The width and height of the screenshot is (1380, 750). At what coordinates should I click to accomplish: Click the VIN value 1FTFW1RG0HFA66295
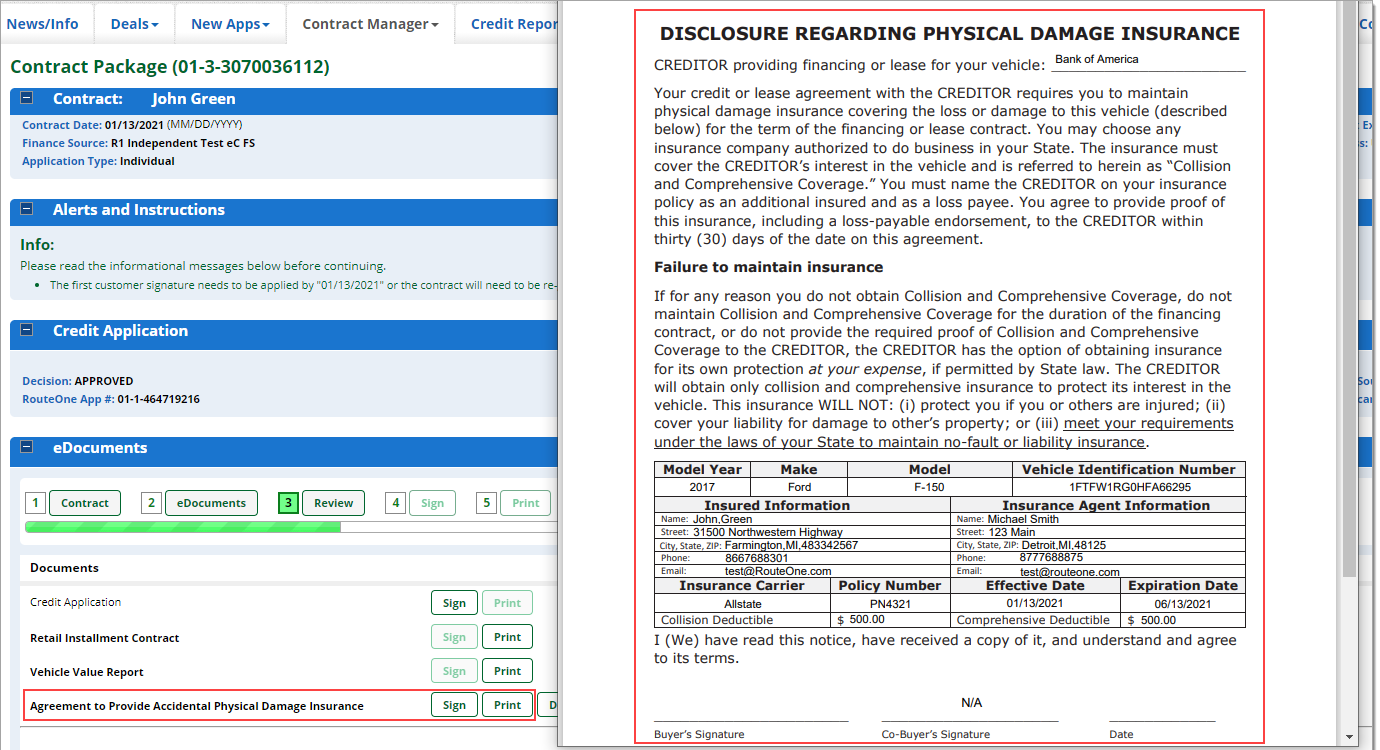click(x=1130, y=487)
